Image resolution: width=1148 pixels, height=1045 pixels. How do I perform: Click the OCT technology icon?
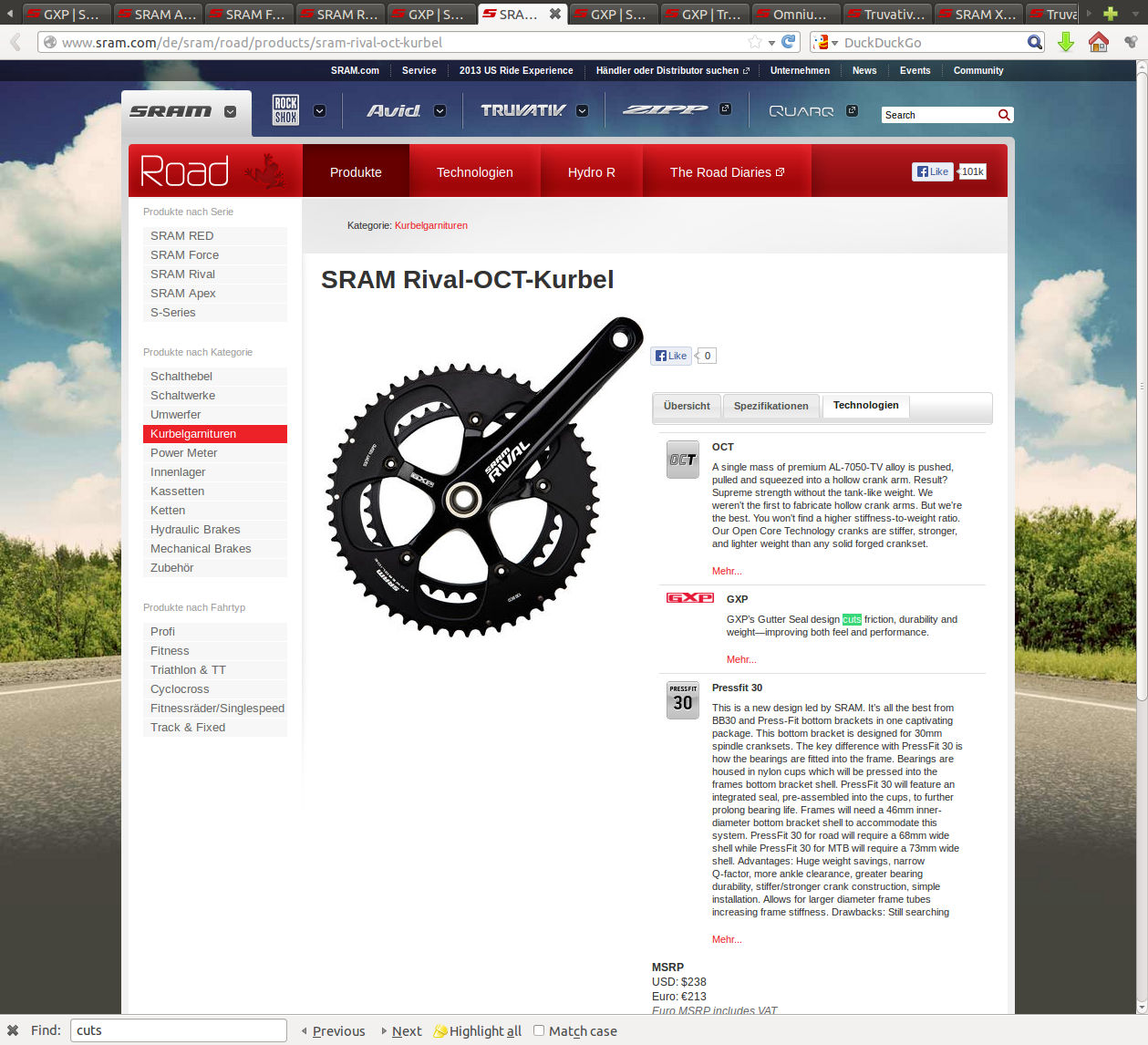683,460
